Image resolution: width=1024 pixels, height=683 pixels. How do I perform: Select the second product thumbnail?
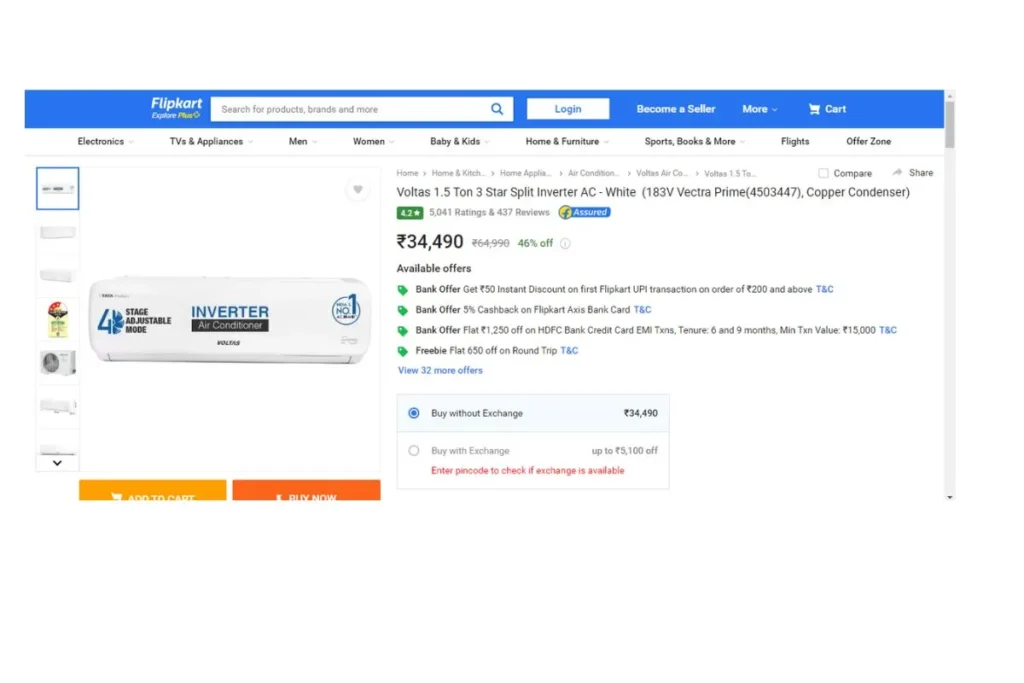57,232
